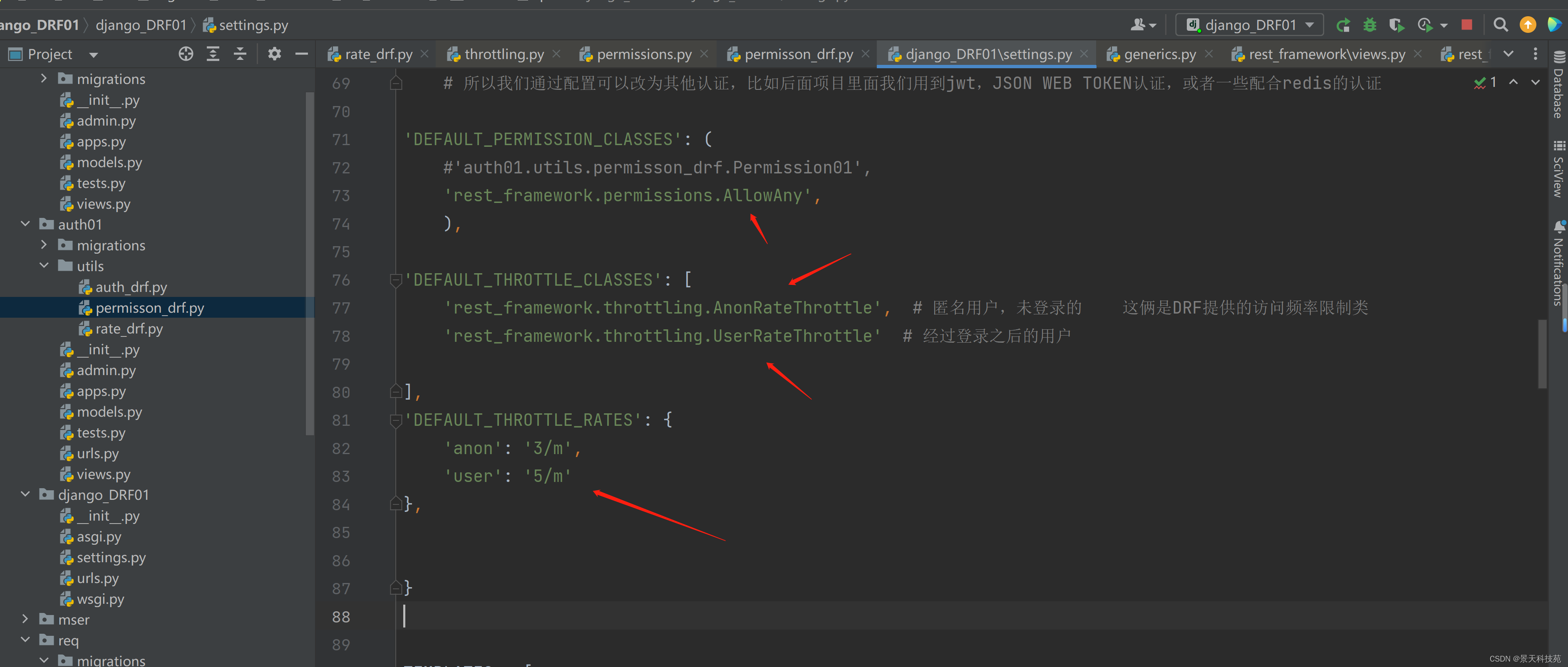Hide the Project tool window
The height and width of the screenshot is (667, 1568).
click(301, 54)
